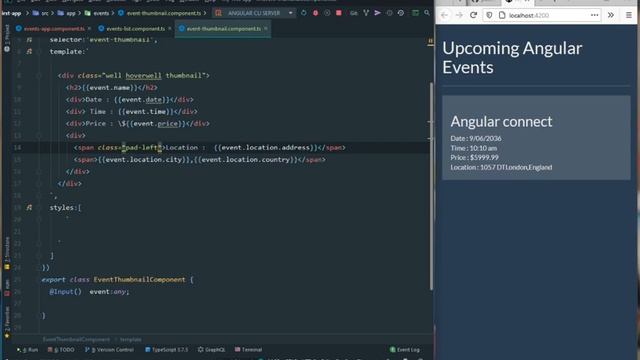Close the event-thumbnail.component.ts tab
Viewport: 640px width, 360px height.
[266, 29]
